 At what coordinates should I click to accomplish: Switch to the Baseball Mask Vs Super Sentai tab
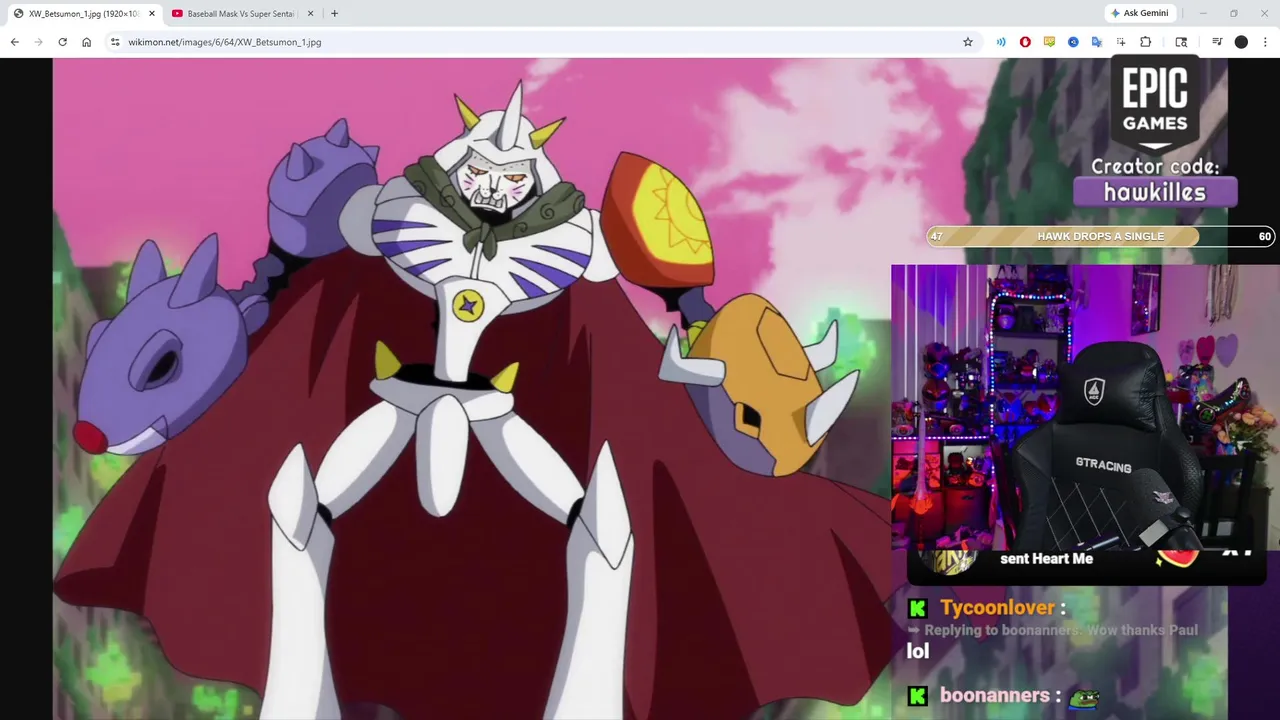pos(243,14)
